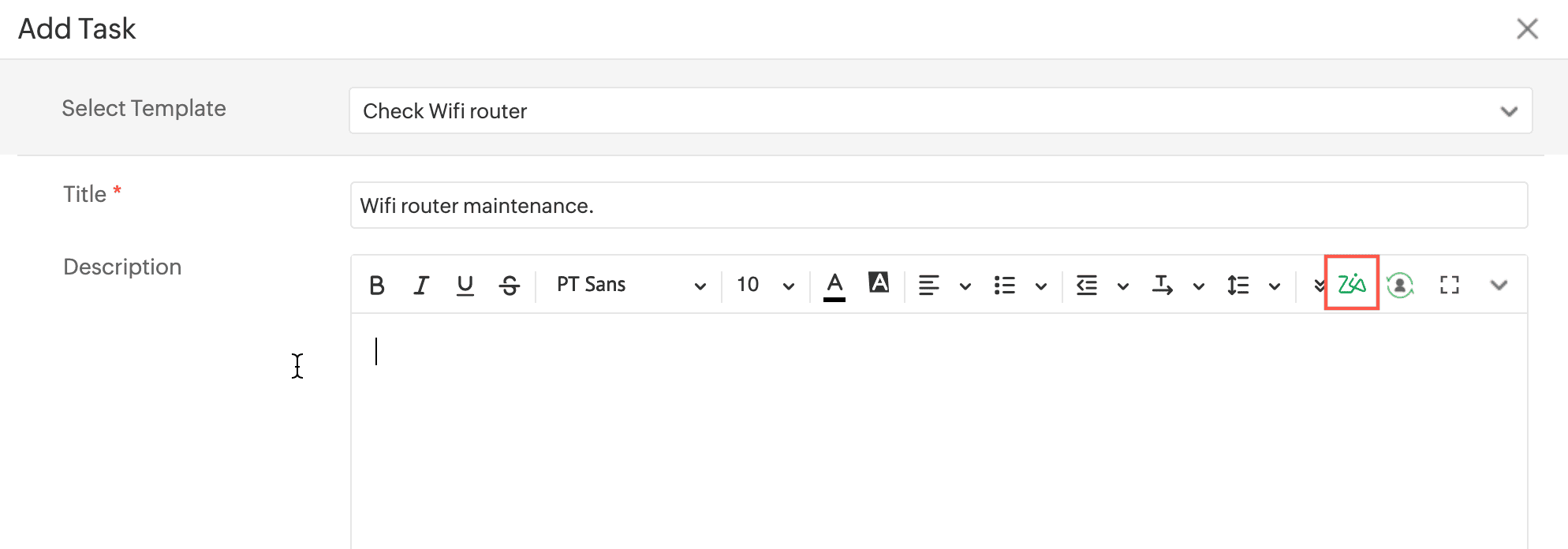Open the font size 10 dropdown
Image resolution: width=1568 pixels, height=549 pixels.
click(764, 285)
